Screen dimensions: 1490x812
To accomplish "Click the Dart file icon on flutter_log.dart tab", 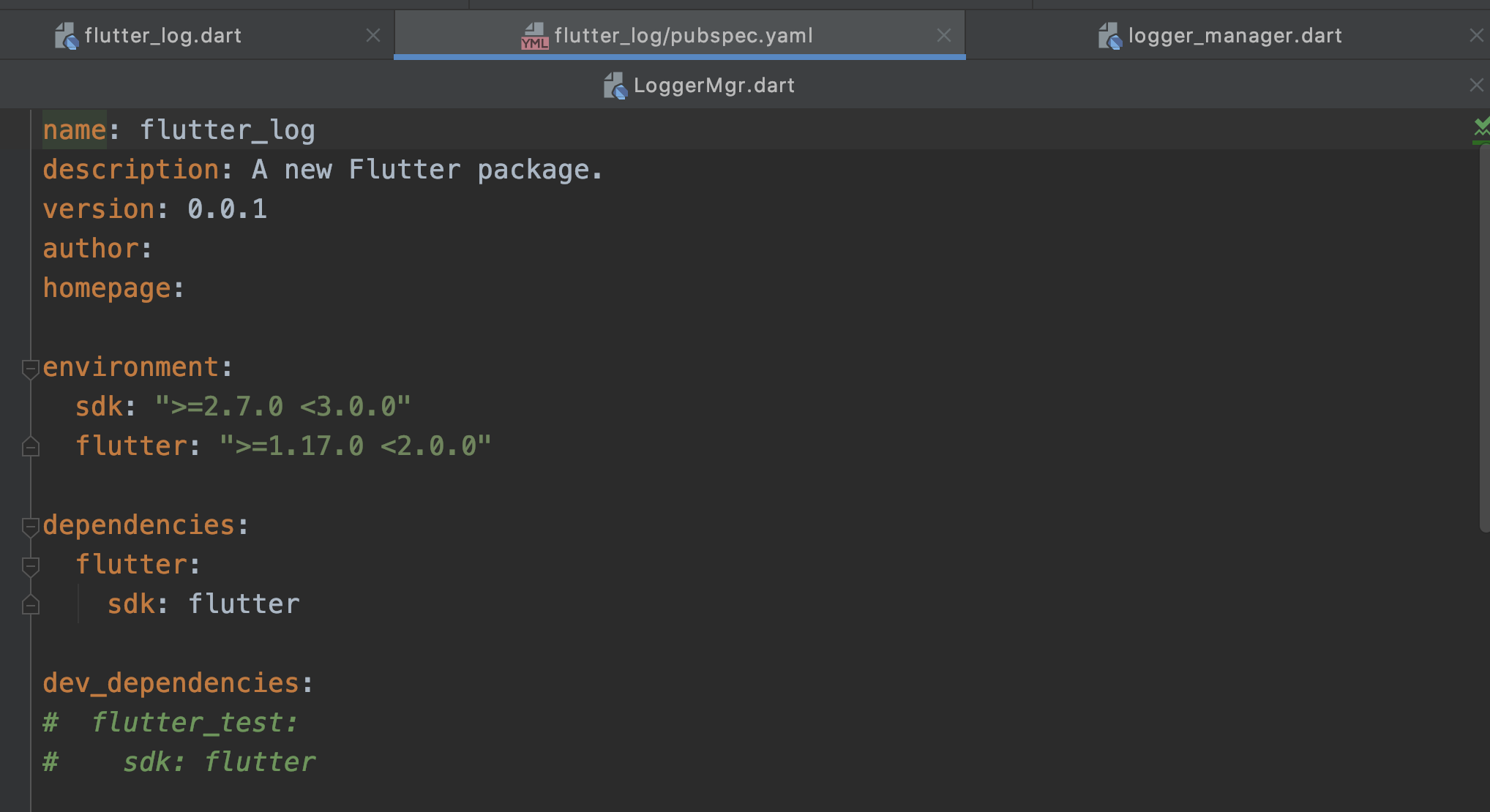I will pyautogui.click(x=66, y=36).
